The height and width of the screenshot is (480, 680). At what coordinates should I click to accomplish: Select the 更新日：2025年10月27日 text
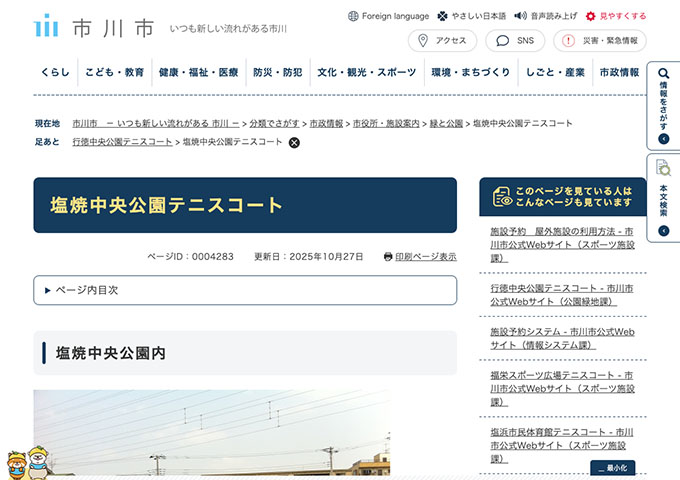click(x=308, y=257)
